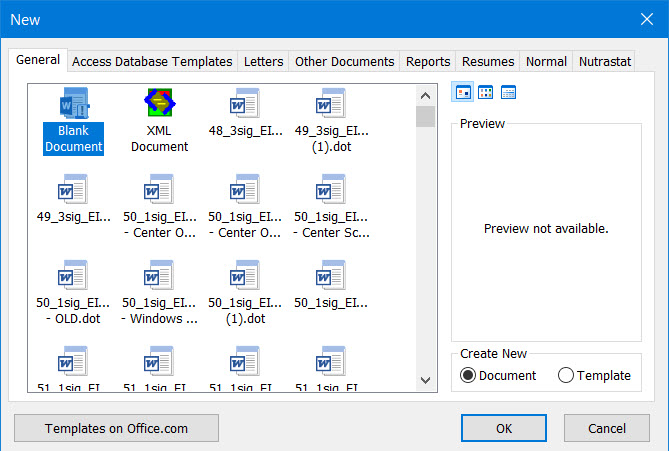
Task: Switch to Details view icon
Action: (x=508, y=92)
